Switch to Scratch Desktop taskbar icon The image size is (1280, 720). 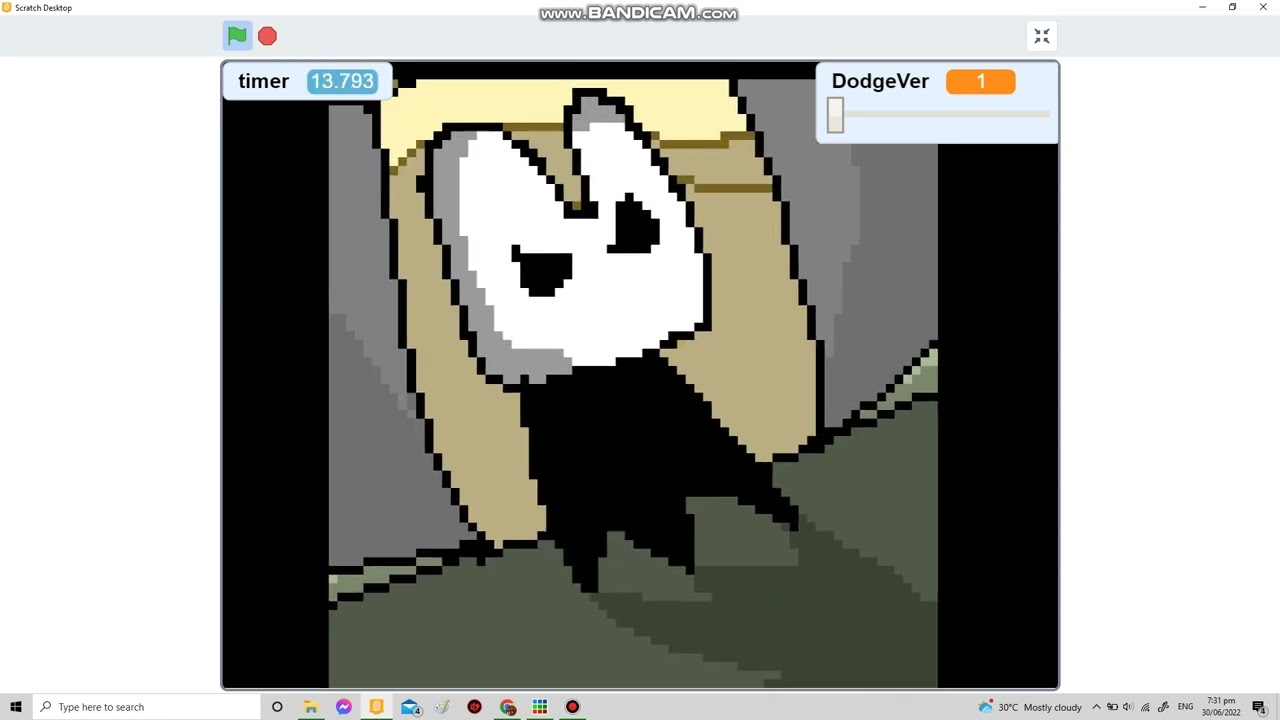coord(376,707)
